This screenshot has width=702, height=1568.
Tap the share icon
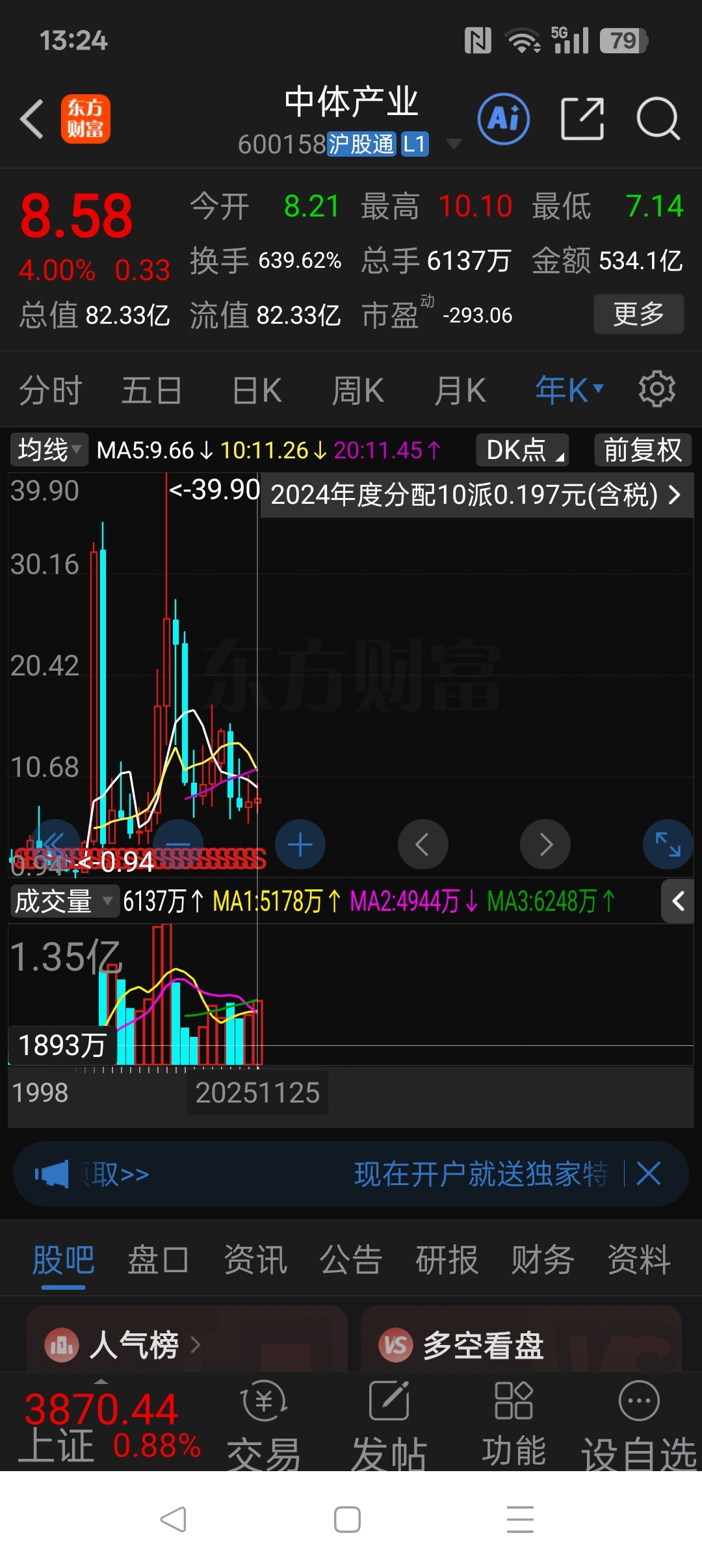582,119
